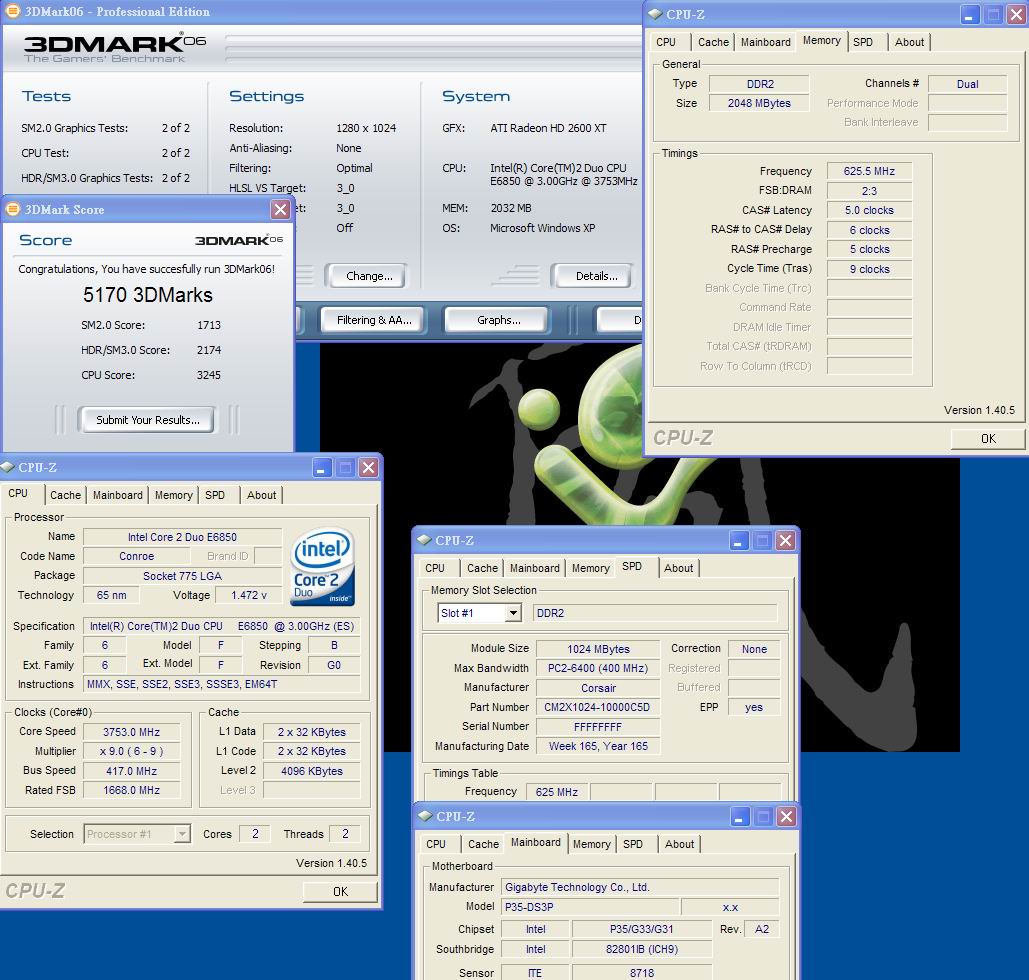Open the Slot #1 memory slot dropdown
The height and width of the screenshot is (980, 1029).
(513, 613)
